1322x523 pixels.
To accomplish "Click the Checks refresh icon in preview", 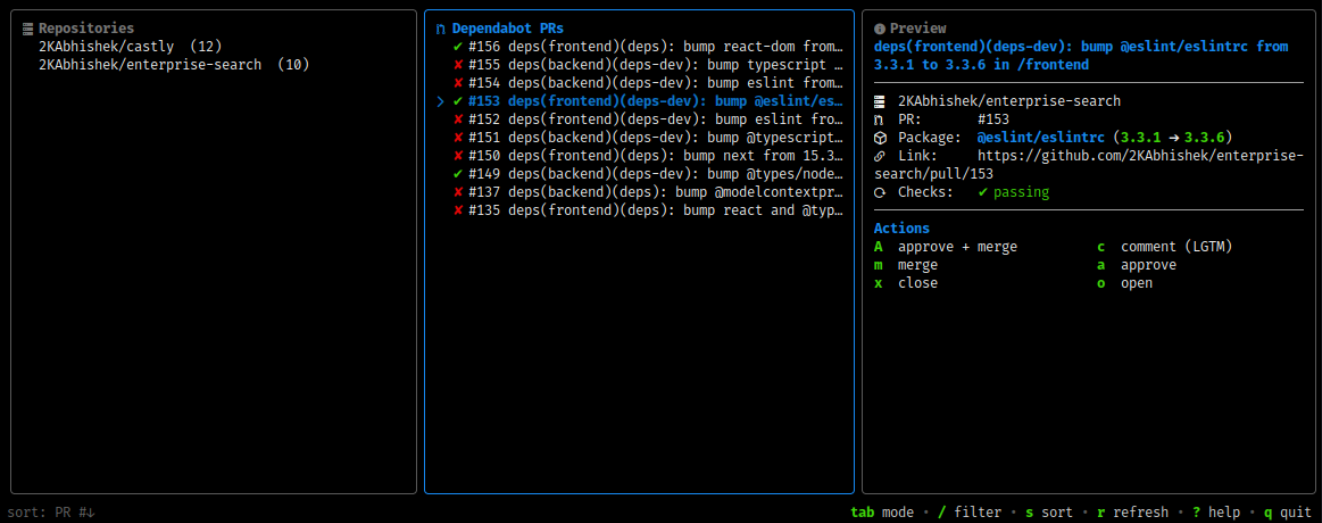I will click(879, 192).
